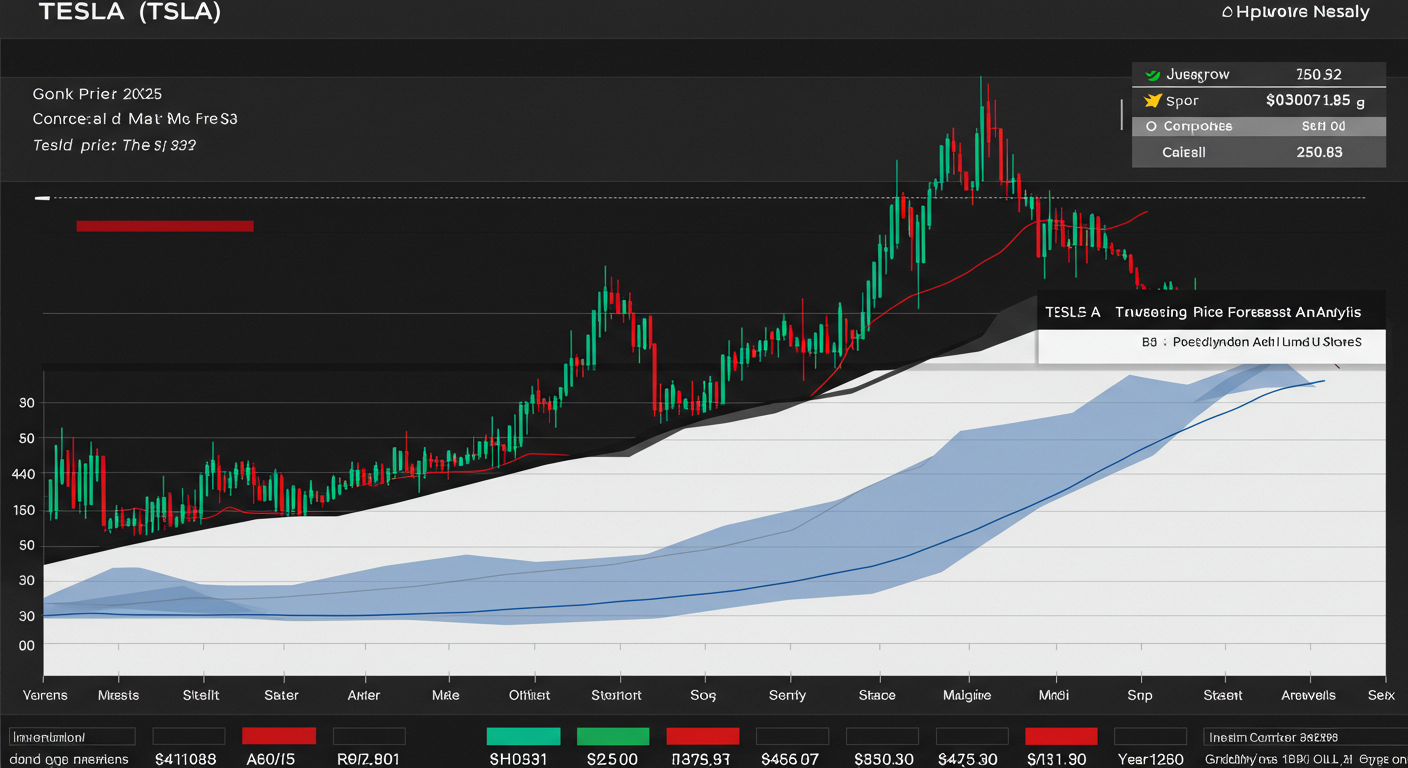The image size is (1408, 768).
Task: Select the Msests x-axis label
Action: (119, 695)
